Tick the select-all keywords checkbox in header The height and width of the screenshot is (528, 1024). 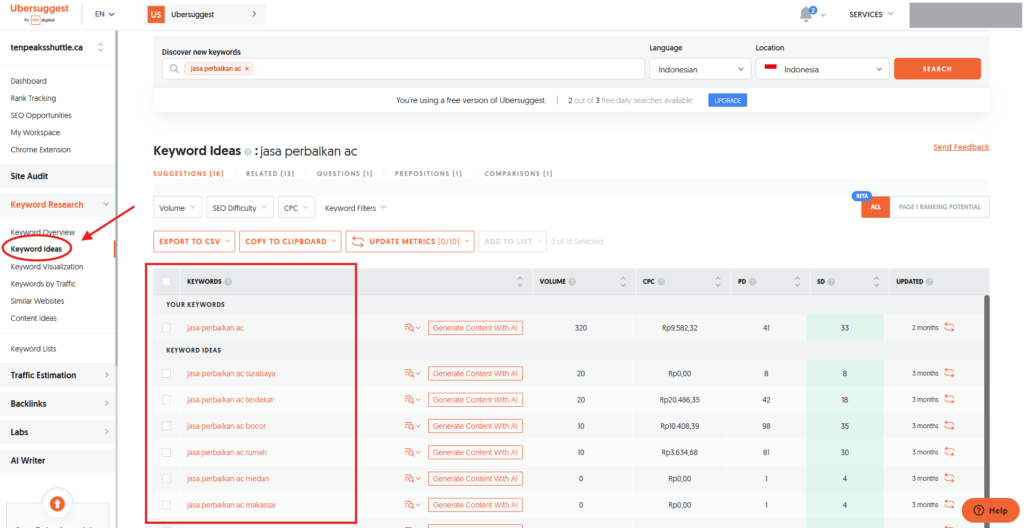[x=167, y=282]
